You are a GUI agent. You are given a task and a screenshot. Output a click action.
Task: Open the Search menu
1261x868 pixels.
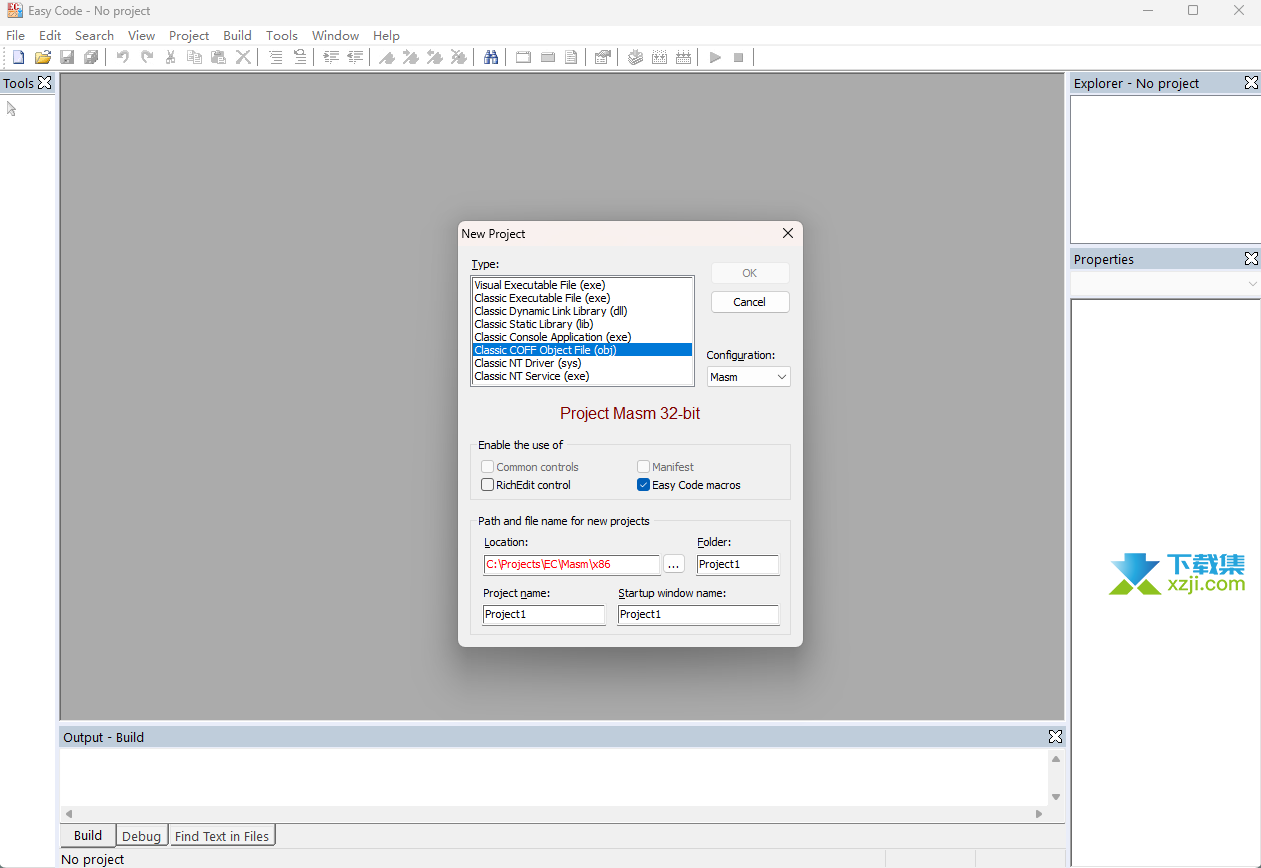tap(95, 35)
